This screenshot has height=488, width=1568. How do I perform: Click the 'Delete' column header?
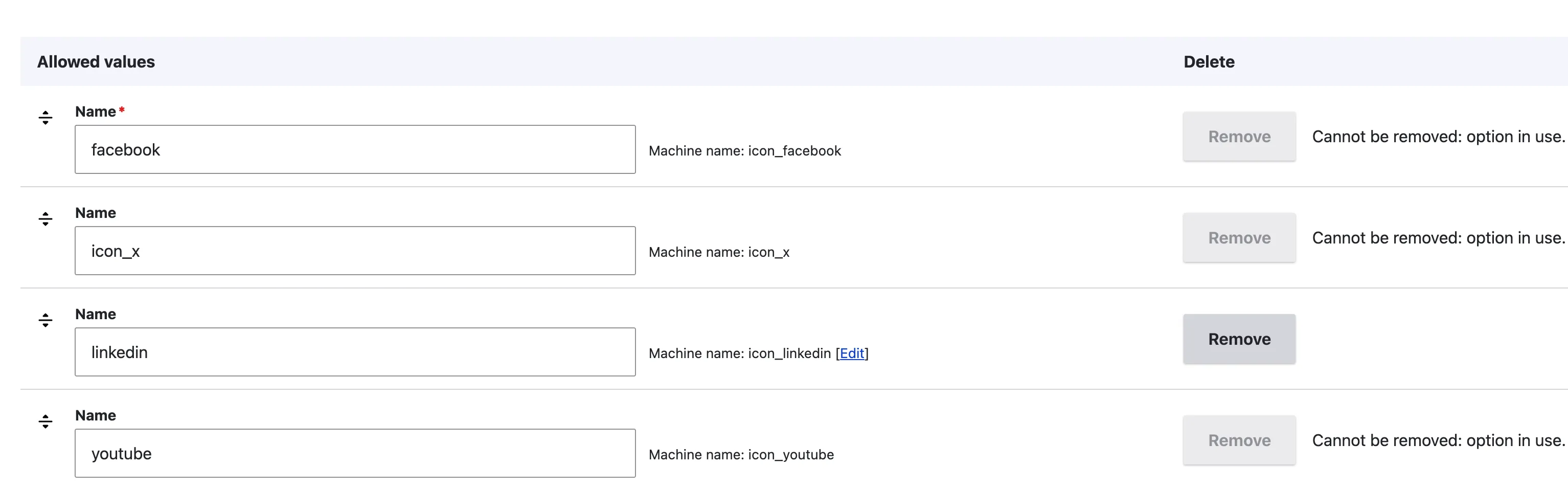1208,62
